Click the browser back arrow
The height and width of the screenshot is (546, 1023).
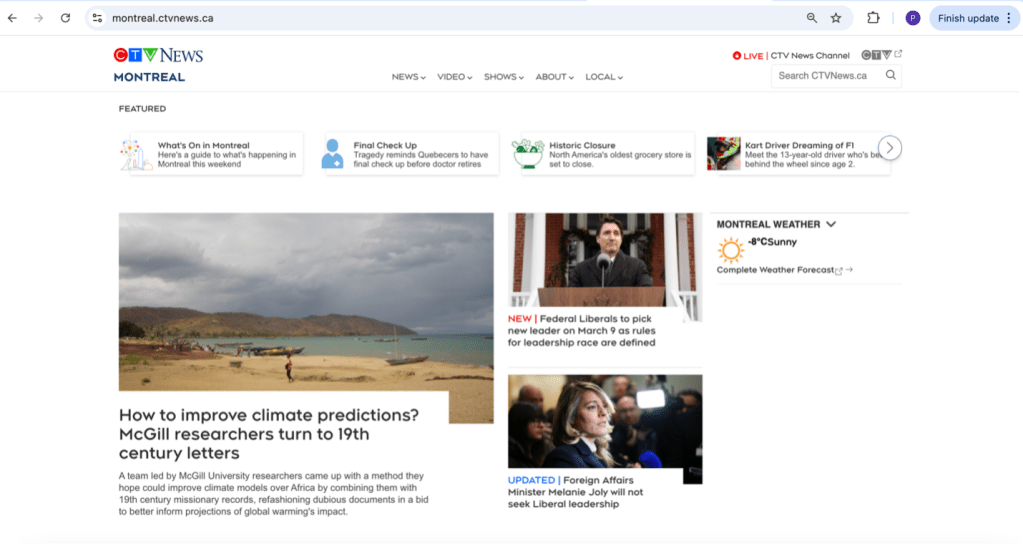pos(13,18)
